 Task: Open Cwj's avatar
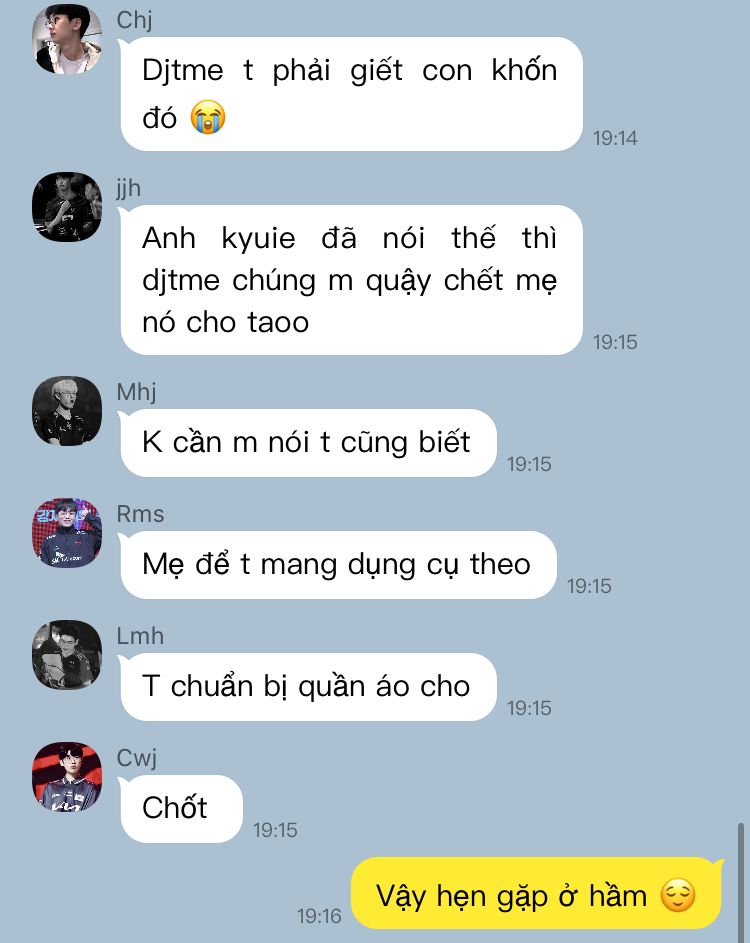tap(67, 777)
